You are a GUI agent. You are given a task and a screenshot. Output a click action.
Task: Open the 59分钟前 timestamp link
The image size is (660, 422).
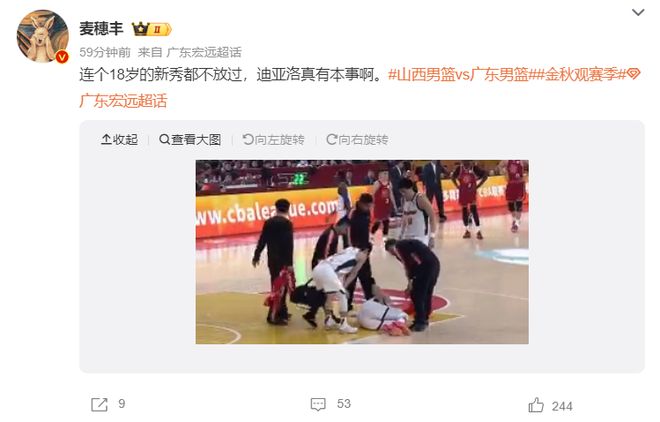[105, 52]
